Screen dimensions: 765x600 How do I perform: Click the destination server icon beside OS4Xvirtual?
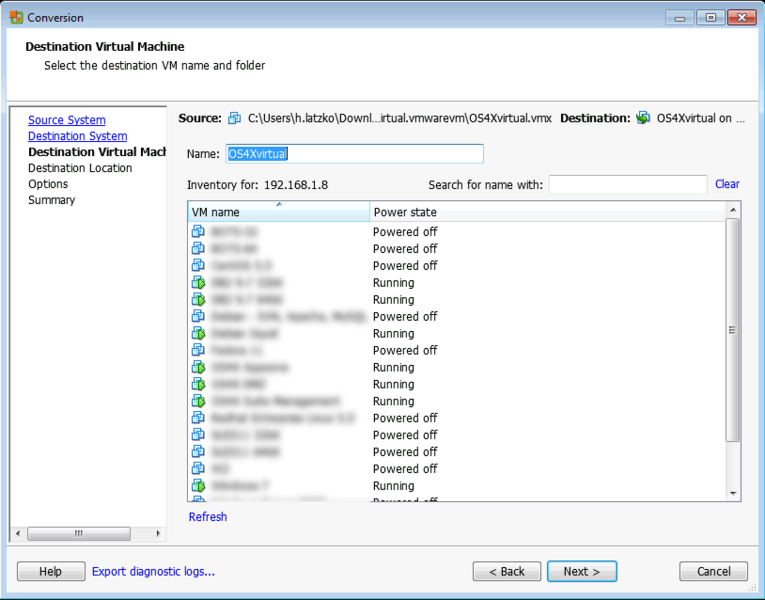pyautogui.click(x=644, y=118)
